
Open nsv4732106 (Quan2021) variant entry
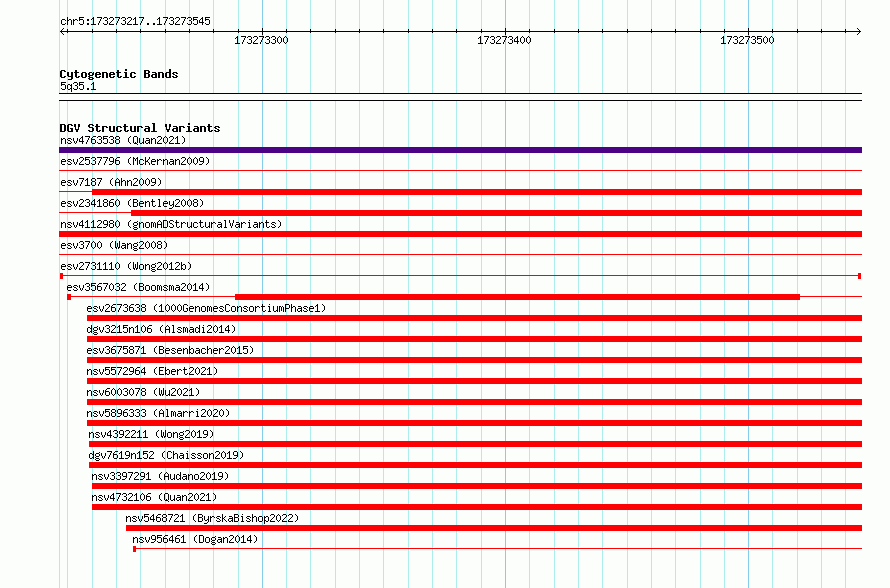[x=154, y=497]
